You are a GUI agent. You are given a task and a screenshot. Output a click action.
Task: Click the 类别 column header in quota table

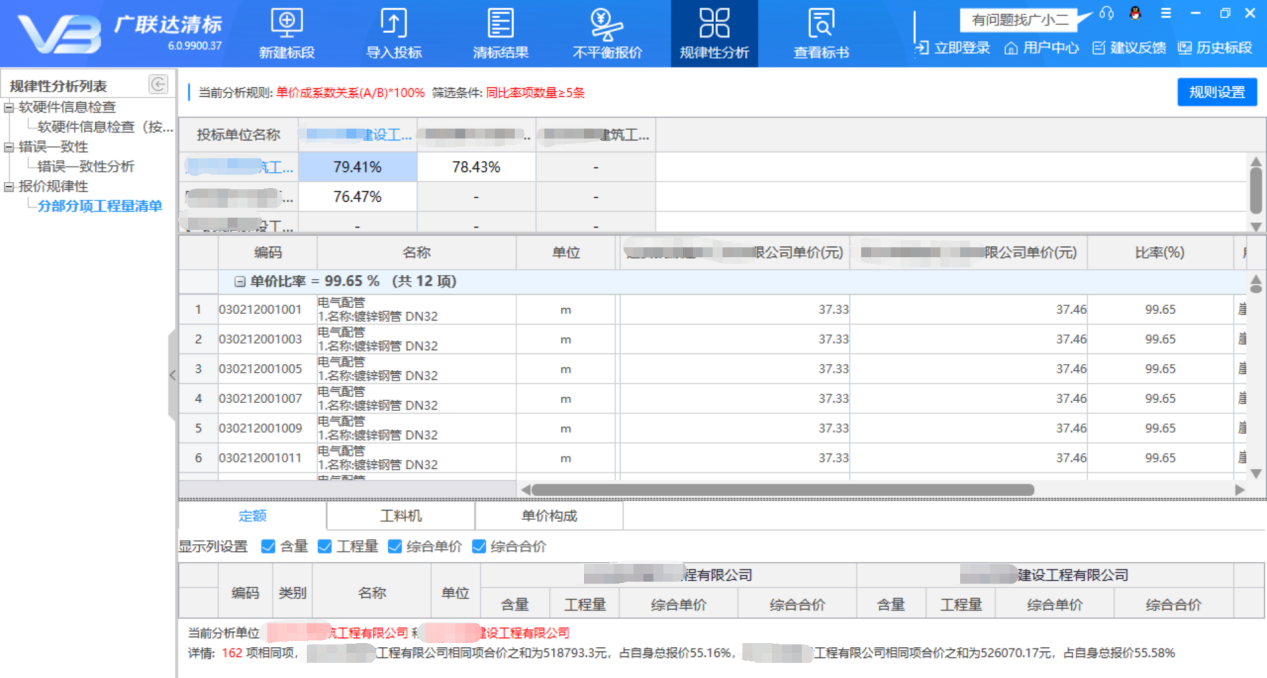(293, 592)
